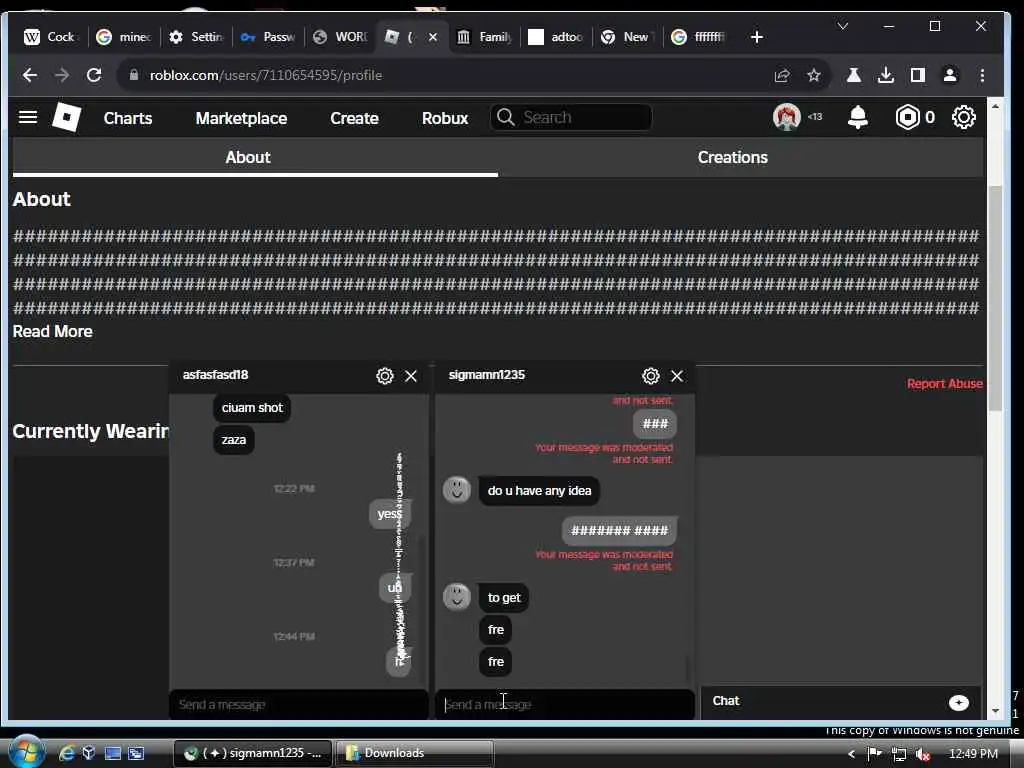Switch to the Family browser tab
The image size is (1024, 768).
pos(484,37)
